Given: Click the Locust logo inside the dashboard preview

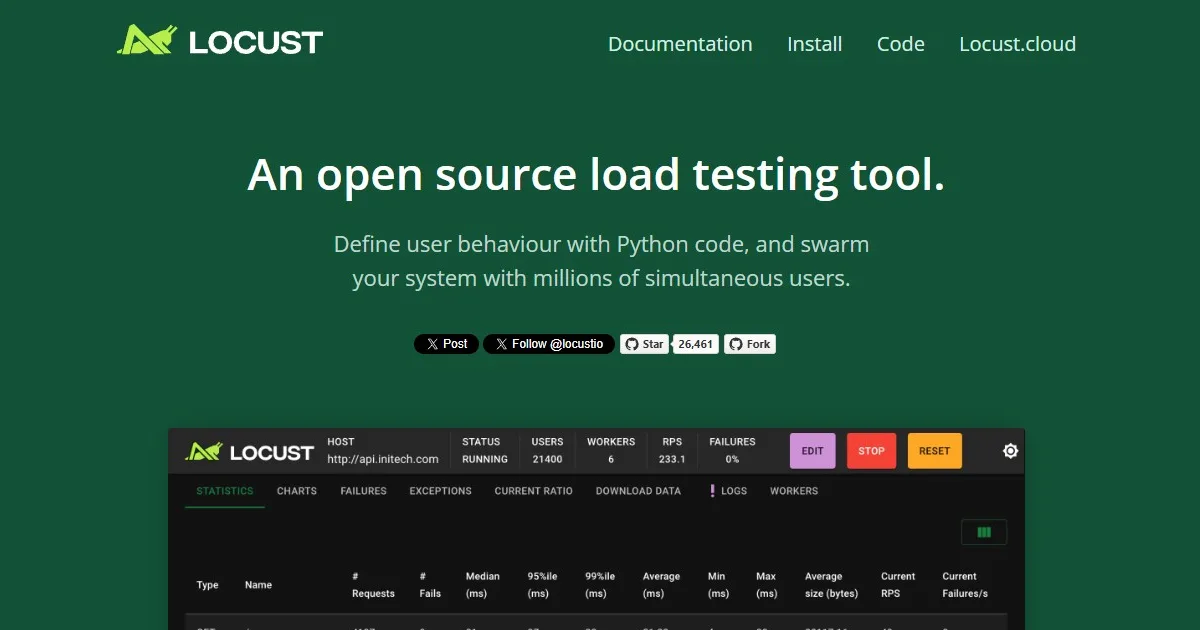Looking at the screenshot, I should [x=249, y=452].
